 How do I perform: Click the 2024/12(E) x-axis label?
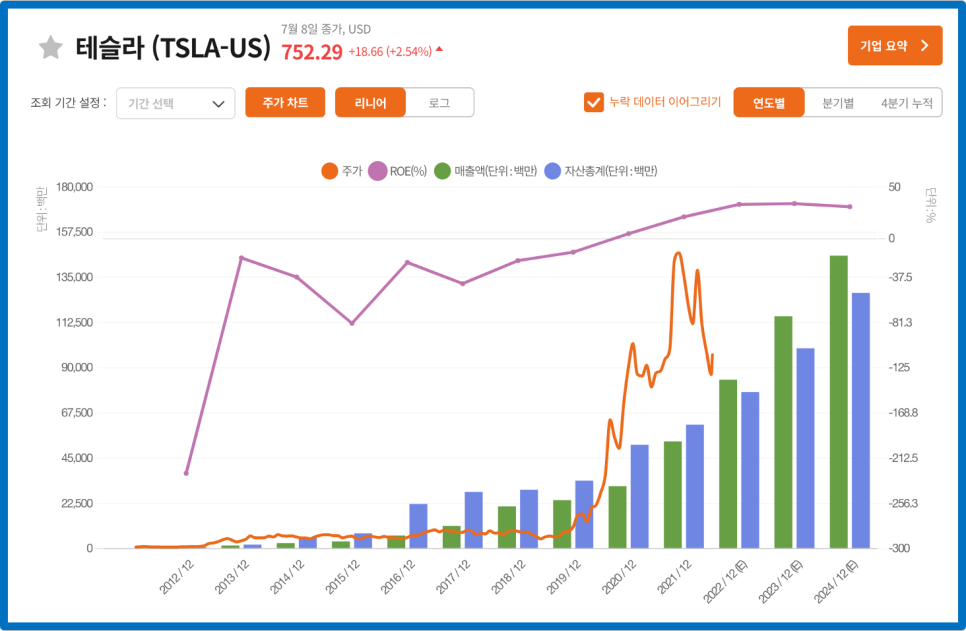click(x=836, y=581)
